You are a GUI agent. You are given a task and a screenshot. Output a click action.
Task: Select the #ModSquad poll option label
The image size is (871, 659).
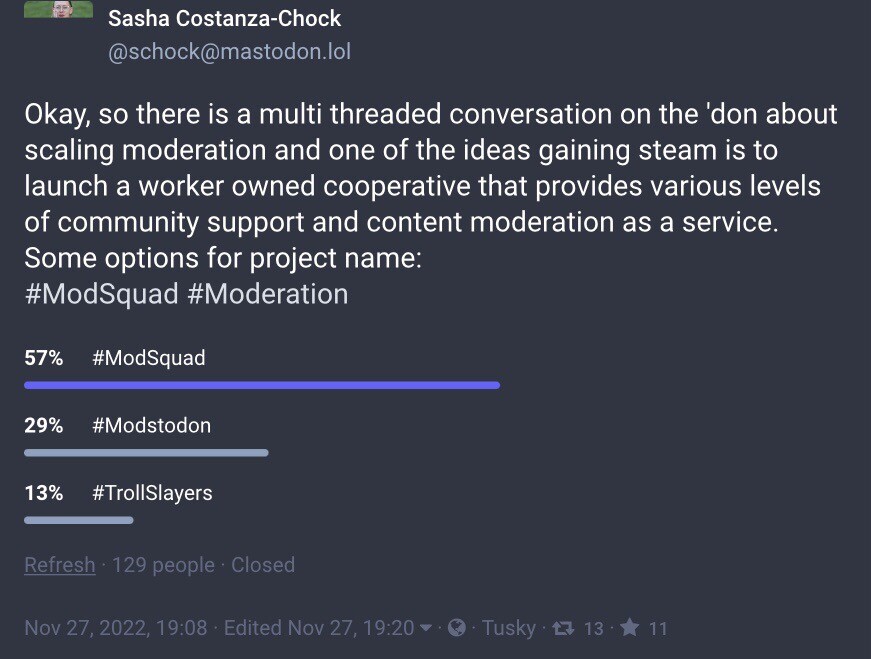pyautogui.click(x=148, y=358)
